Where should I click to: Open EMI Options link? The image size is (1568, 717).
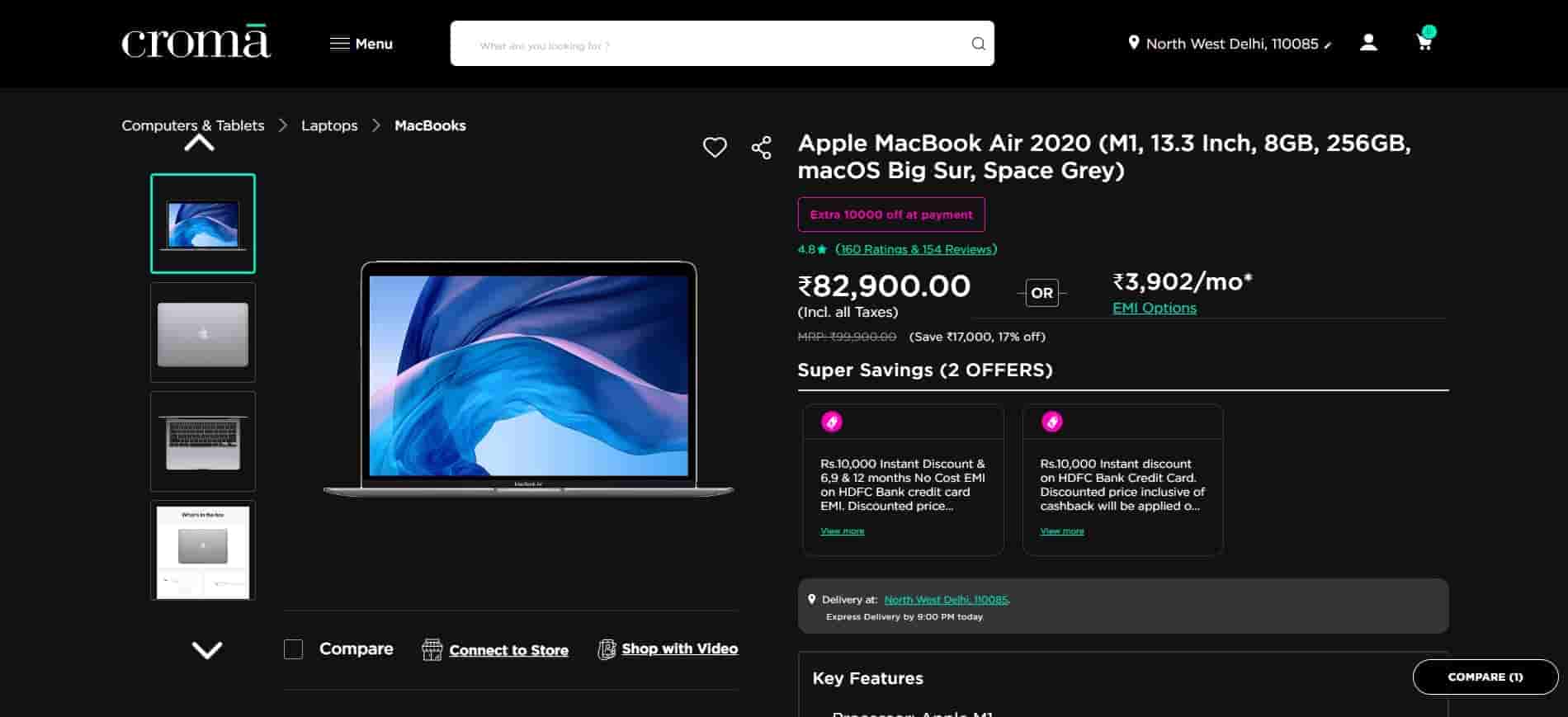[1154, 308]
